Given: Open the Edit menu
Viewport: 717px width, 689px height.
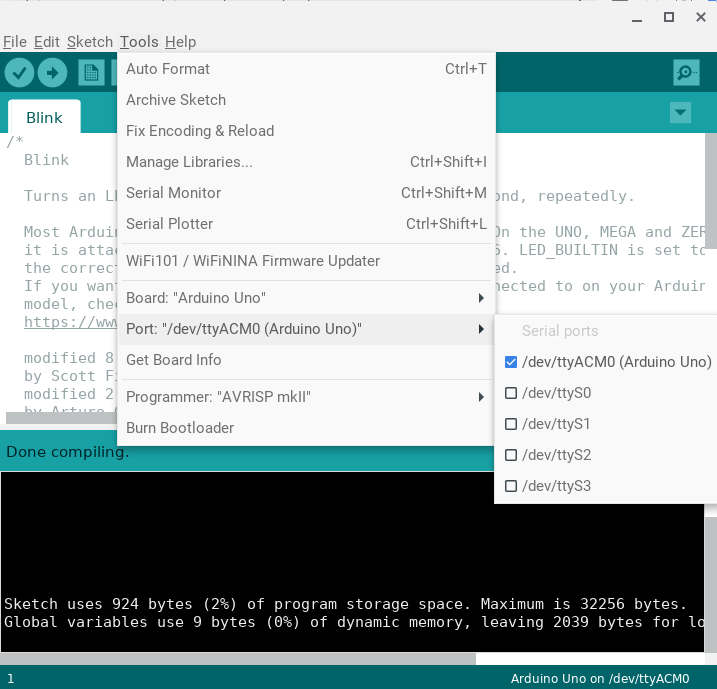Looking at the screenshot, I should 46,42.
